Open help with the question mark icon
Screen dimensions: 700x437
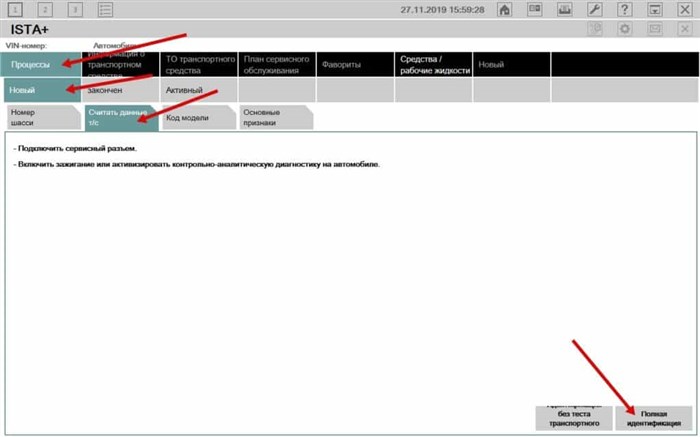tap(624, 10)
